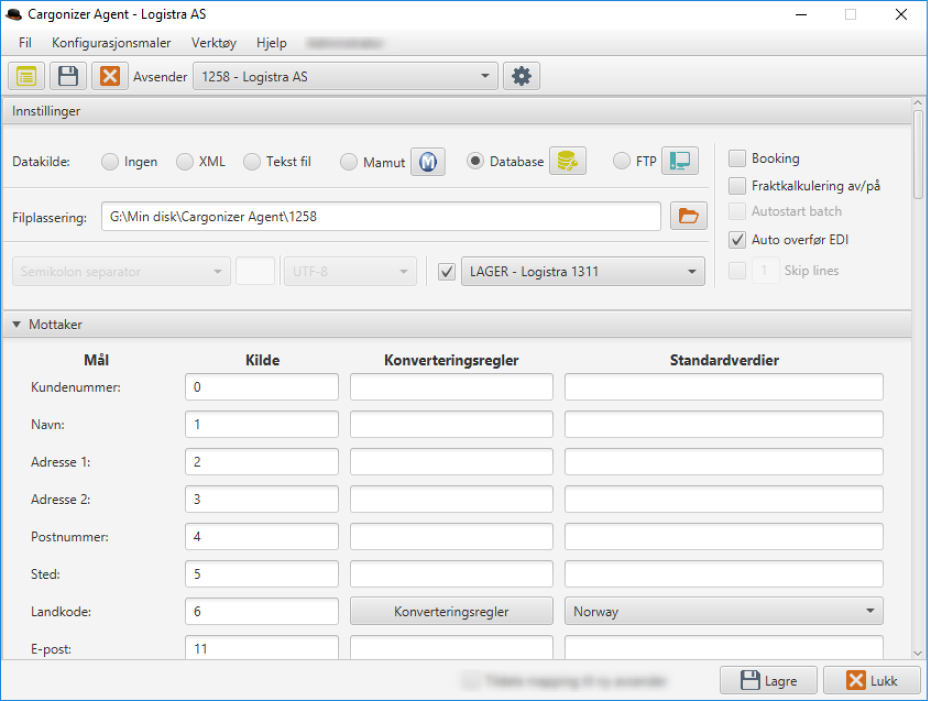Viewport: 928px width, 701px height.
Task: Click Postnummer Kilde field
Action: coord(262,536)
